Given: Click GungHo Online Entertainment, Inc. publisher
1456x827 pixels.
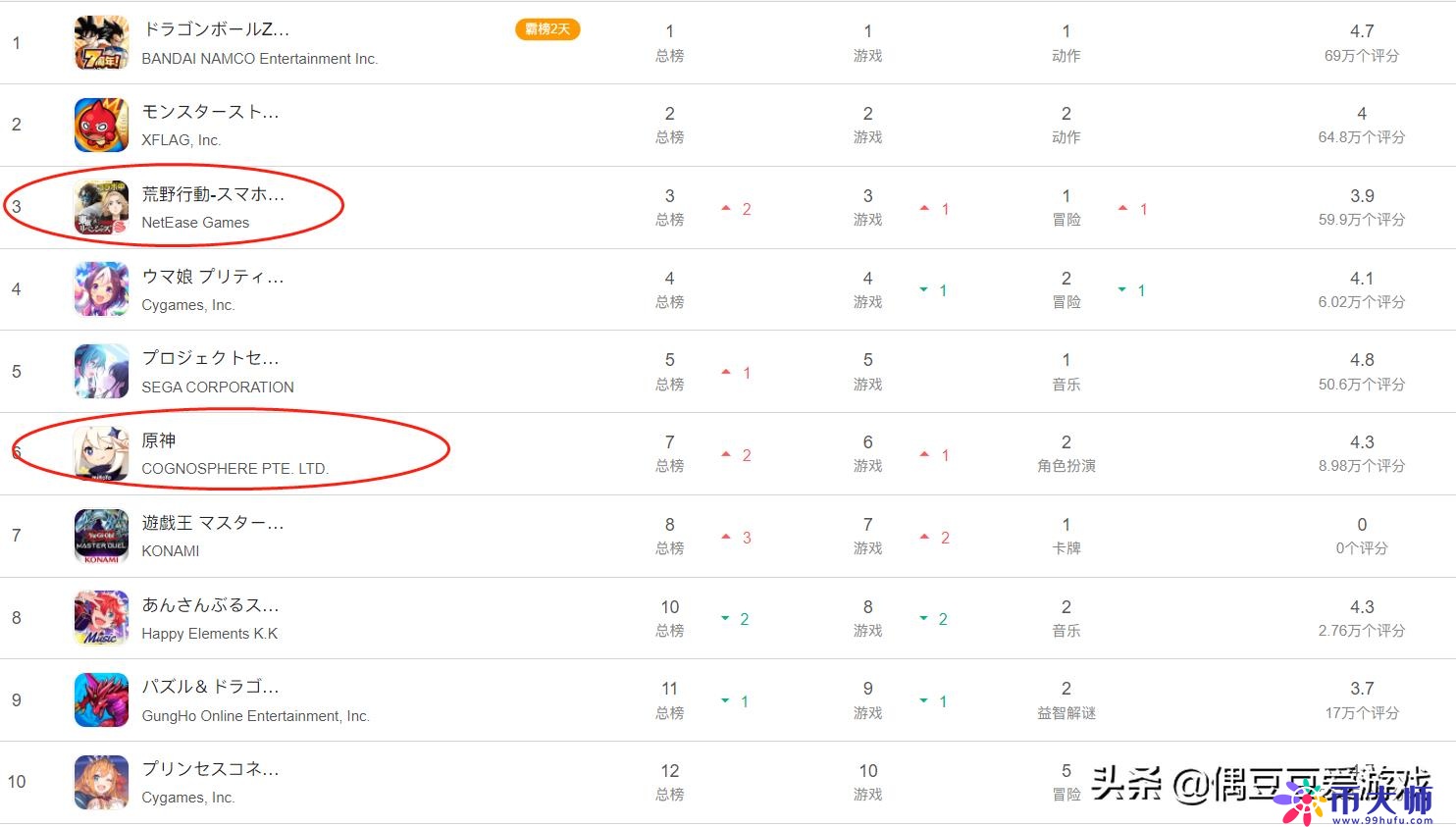Looking at the screenshot, I should click(256, 716).
